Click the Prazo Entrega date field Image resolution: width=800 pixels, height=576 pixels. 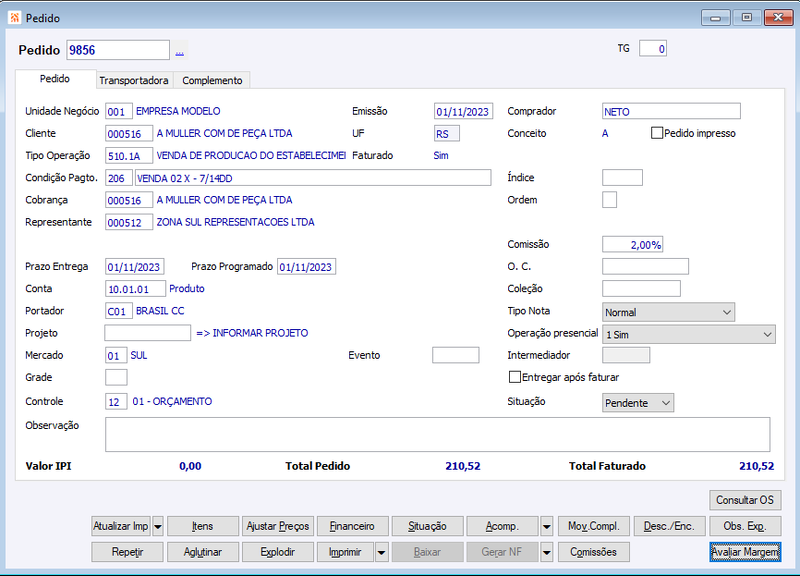coord(135,267)
